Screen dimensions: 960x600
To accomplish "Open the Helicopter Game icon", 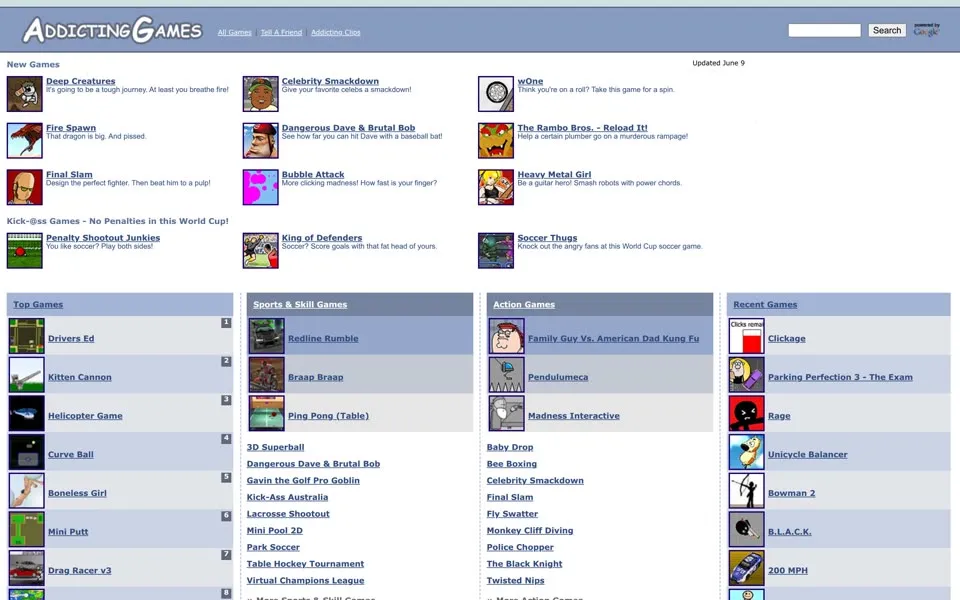I will [x=26, y=413].
